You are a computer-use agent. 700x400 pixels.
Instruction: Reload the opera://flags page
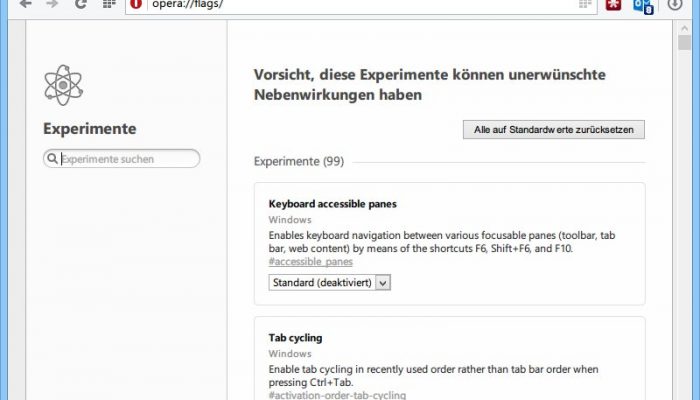point(81,4)
